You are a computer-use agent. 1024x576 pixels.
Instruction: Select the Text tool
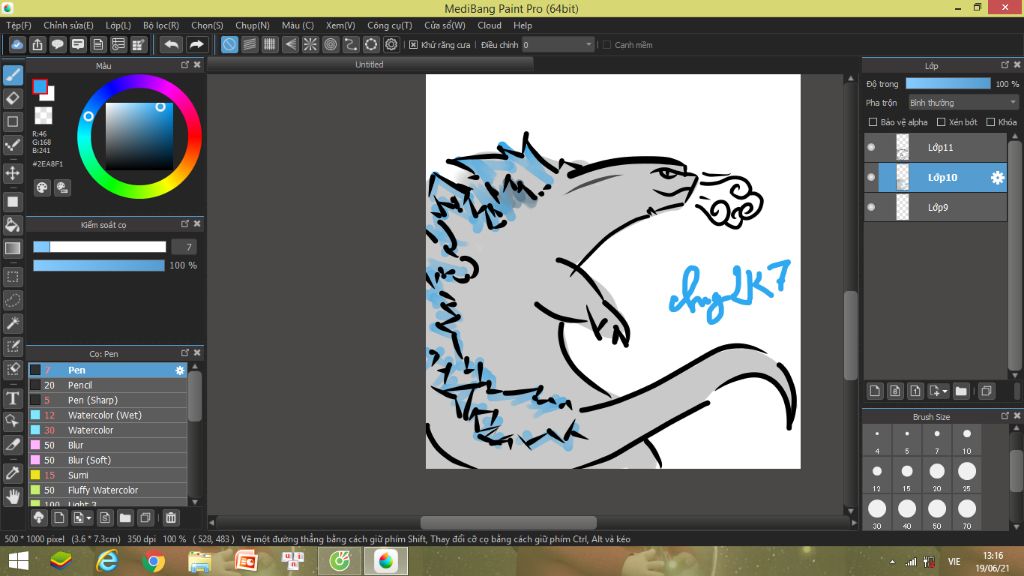pyautogui.click(x=13, y=398)
